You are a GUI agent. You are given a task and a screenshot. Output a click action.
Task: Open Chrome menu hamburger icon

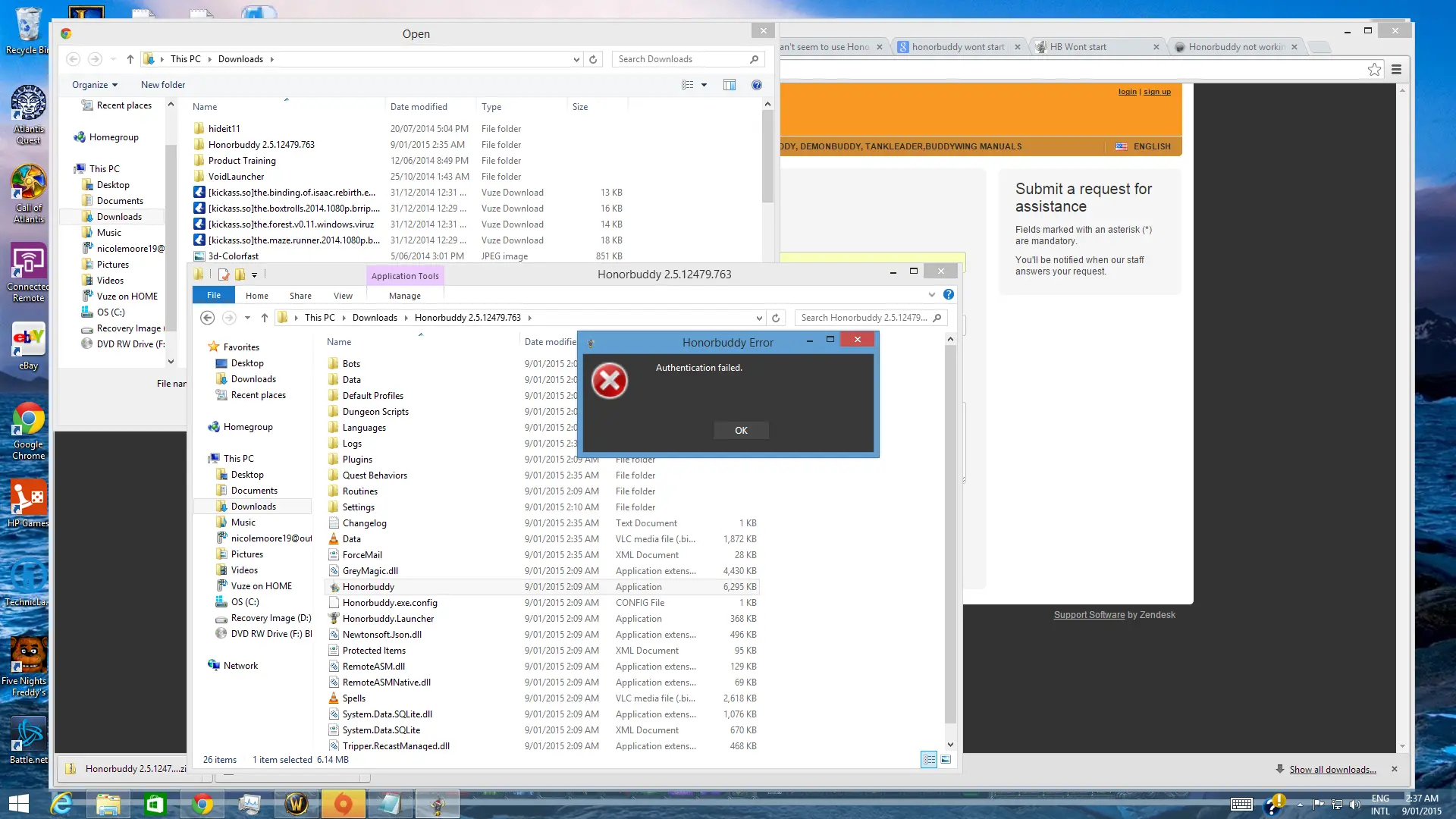[x=1396, y=70]
